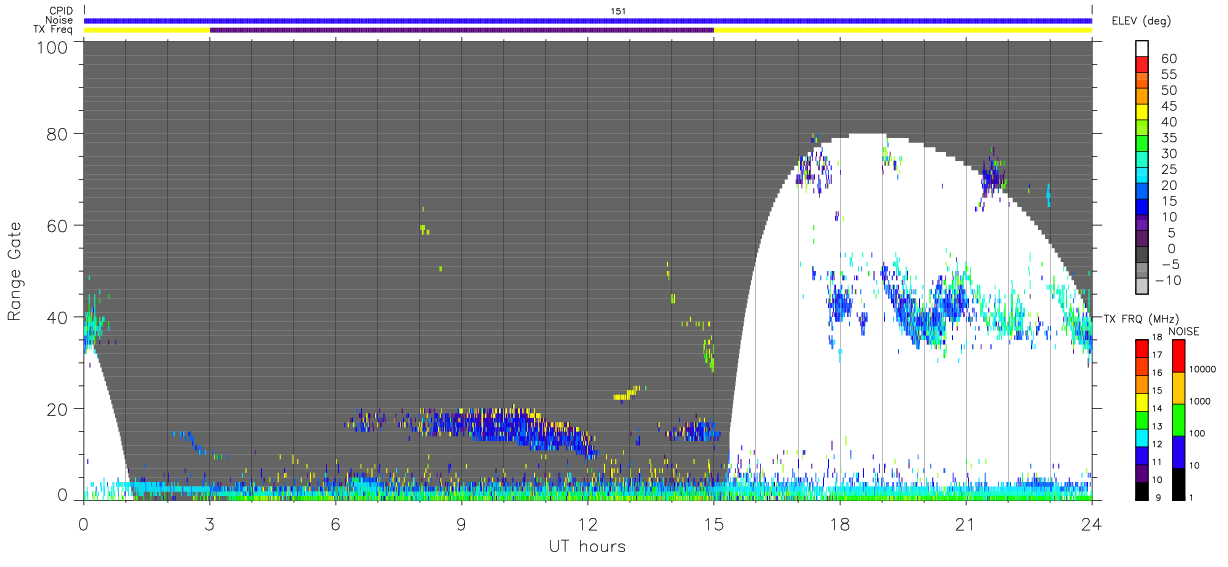Click the TX Freq row label at top
The image size is (1228, 567).
click(x=54, y=29)
